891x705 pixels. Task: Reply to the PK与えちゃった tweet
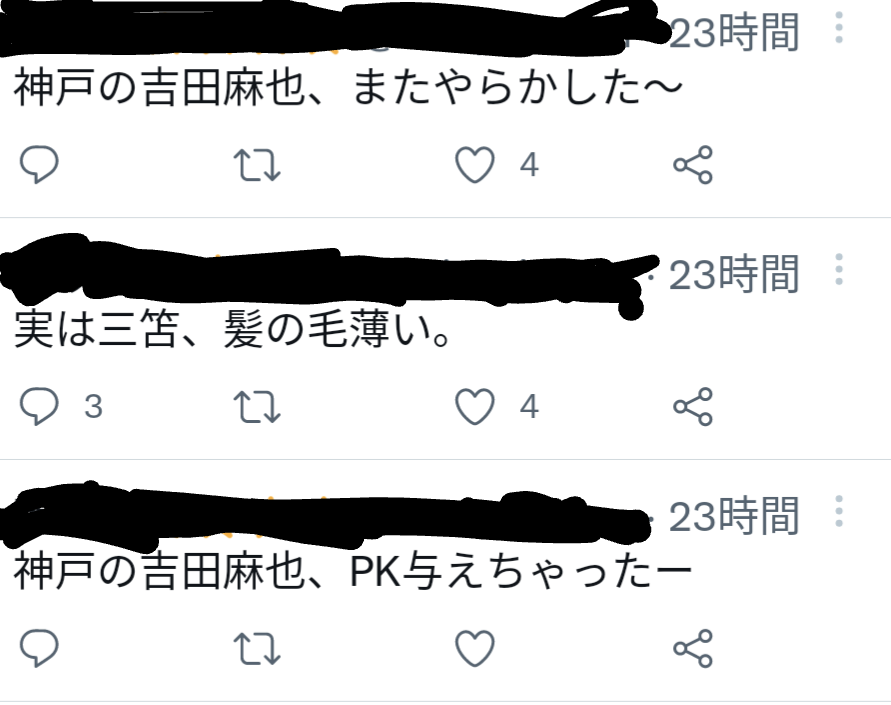(x=39, y=648)
